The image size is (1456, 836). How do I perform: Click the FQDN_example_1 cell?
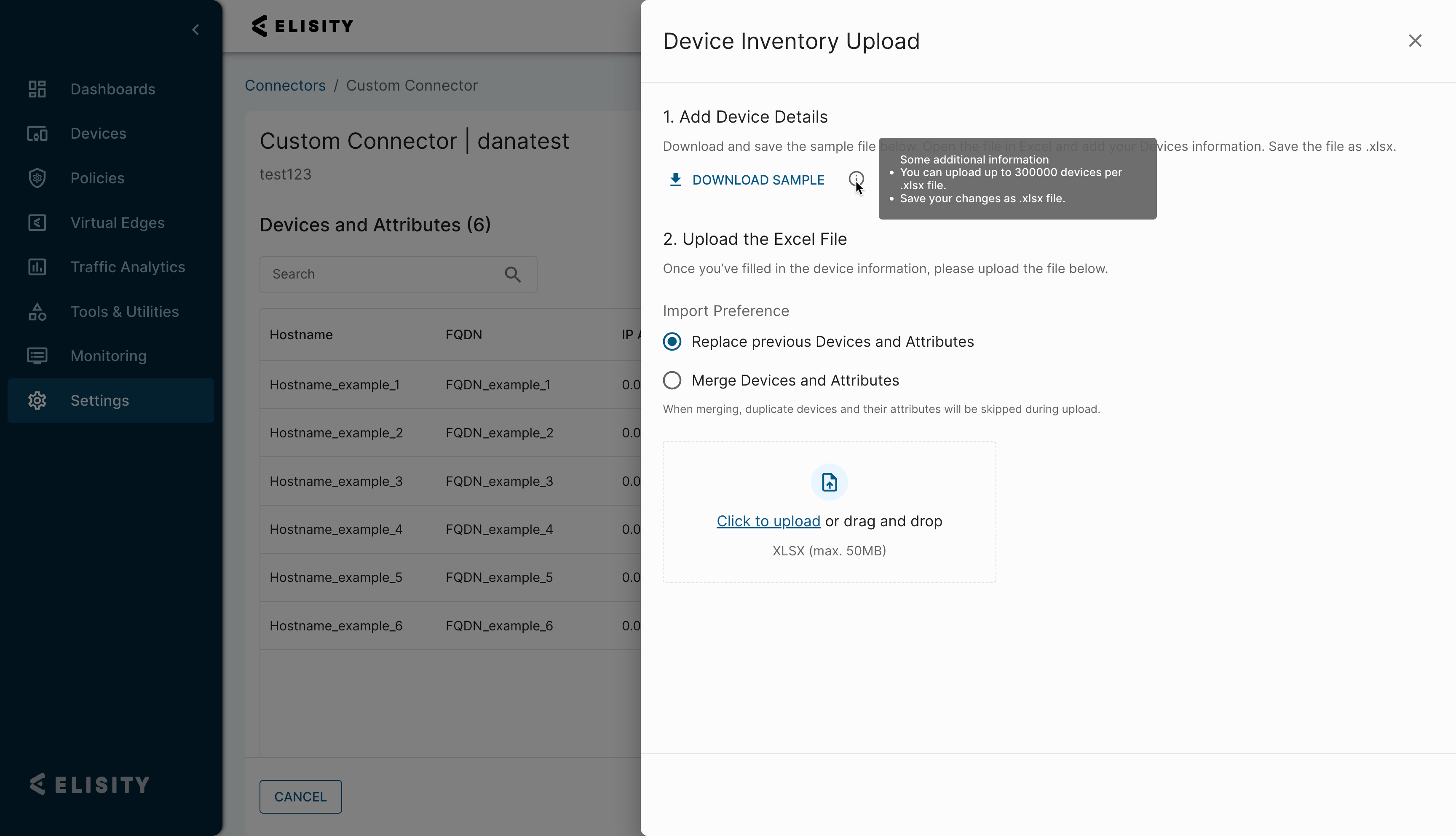498,385
